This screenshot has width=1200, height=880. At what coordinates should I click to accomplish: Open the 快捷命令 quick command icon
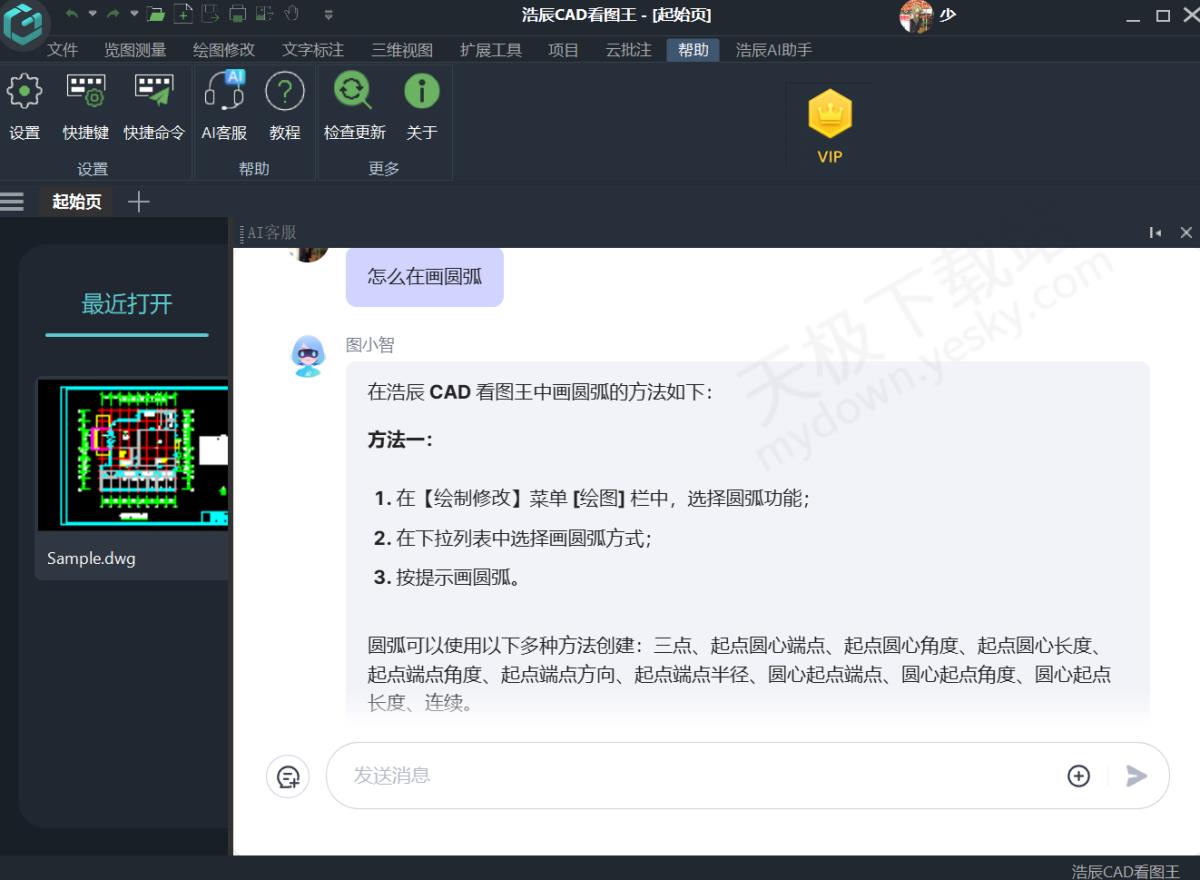click(x=153, y=92)
